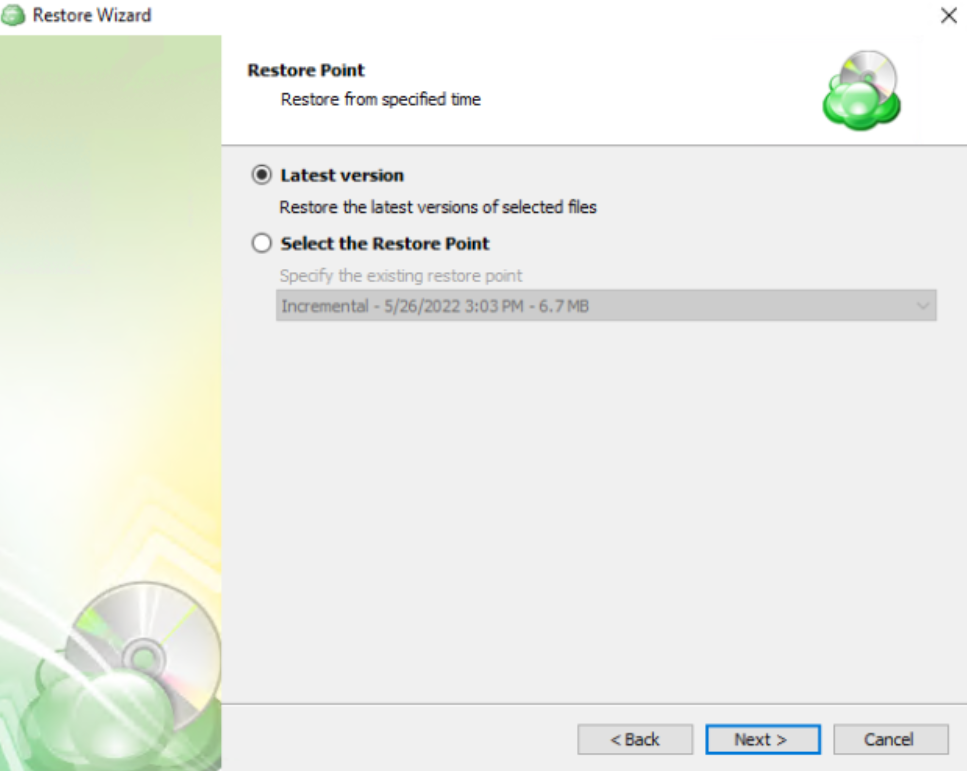Click the Latest version label text

(342, 175)
